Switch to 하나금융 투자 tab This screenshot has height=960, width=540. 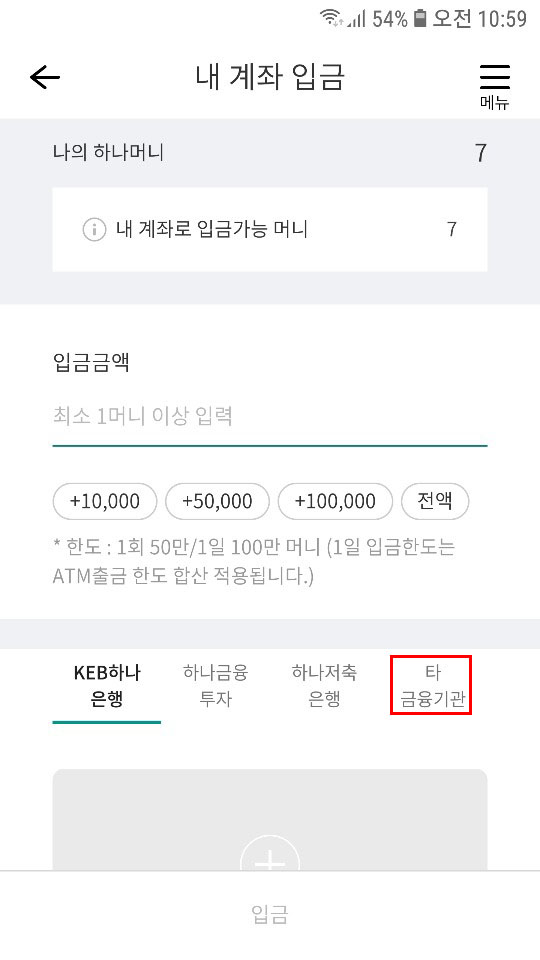click(216, 686)
